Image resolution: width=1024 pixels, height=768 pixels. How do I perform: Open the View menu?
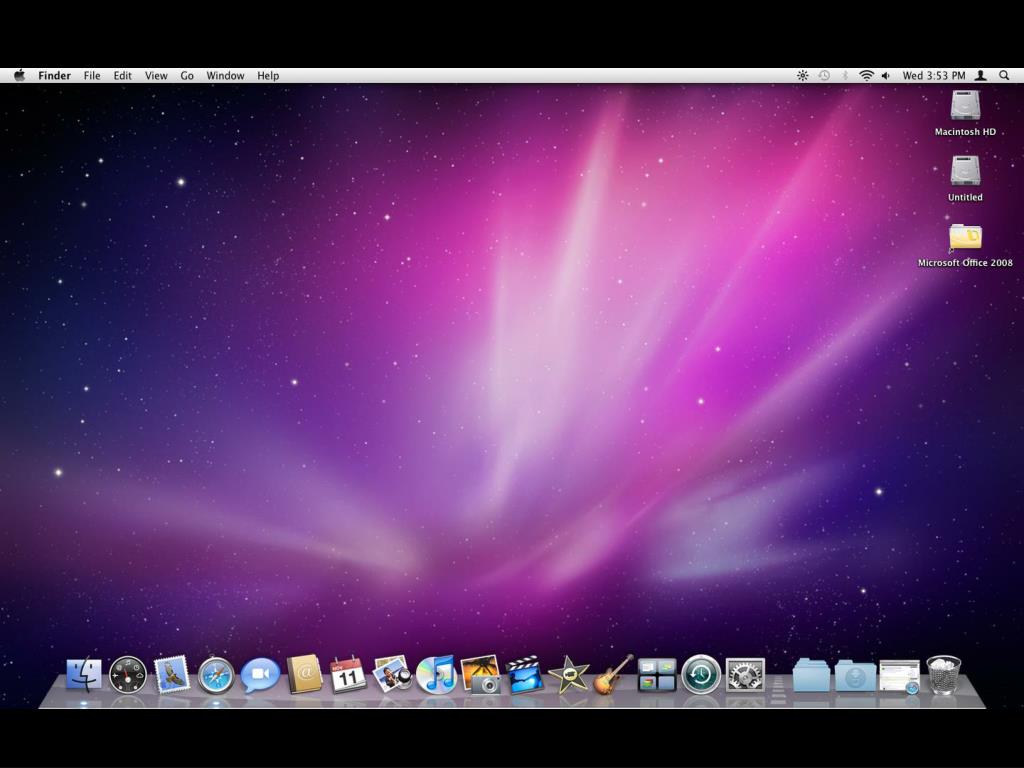[x=156, y=76]
